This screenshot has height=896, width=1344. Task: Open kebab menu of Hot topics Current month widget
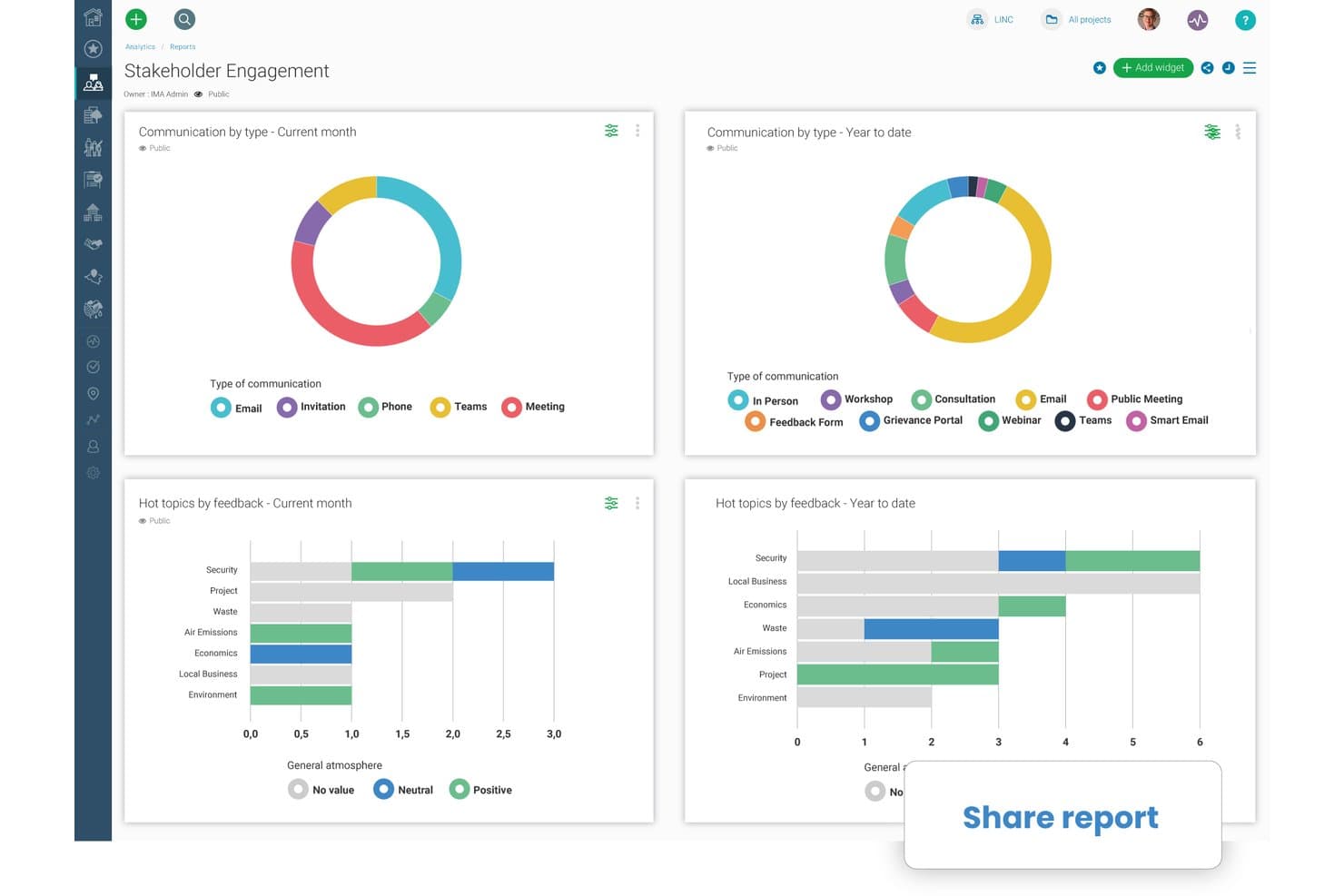[637, 503]
